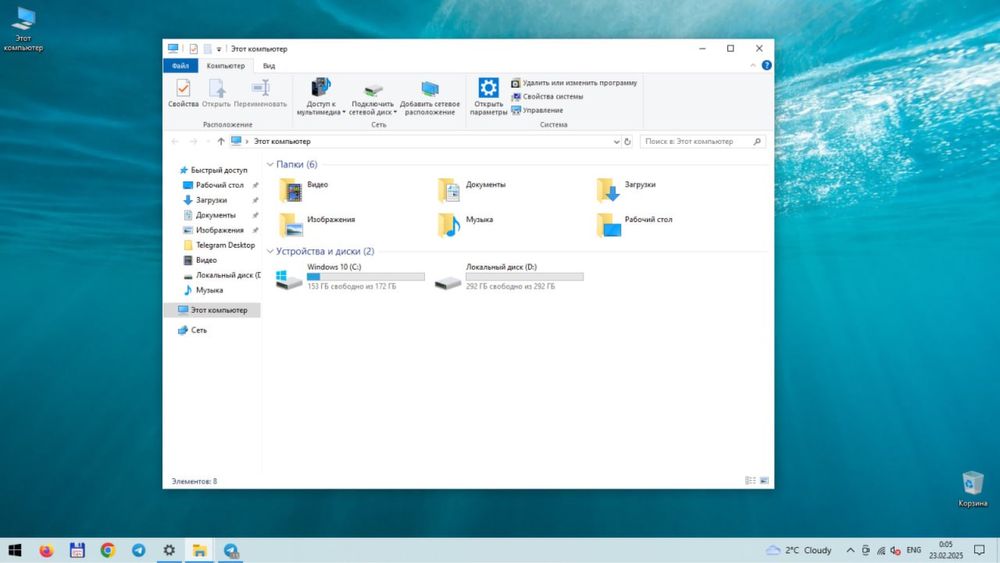Image resolution: width=1000 pixels, height=563 pixels.
Task: Open Музыка in navigation pane
Action: tap(203, 290)
